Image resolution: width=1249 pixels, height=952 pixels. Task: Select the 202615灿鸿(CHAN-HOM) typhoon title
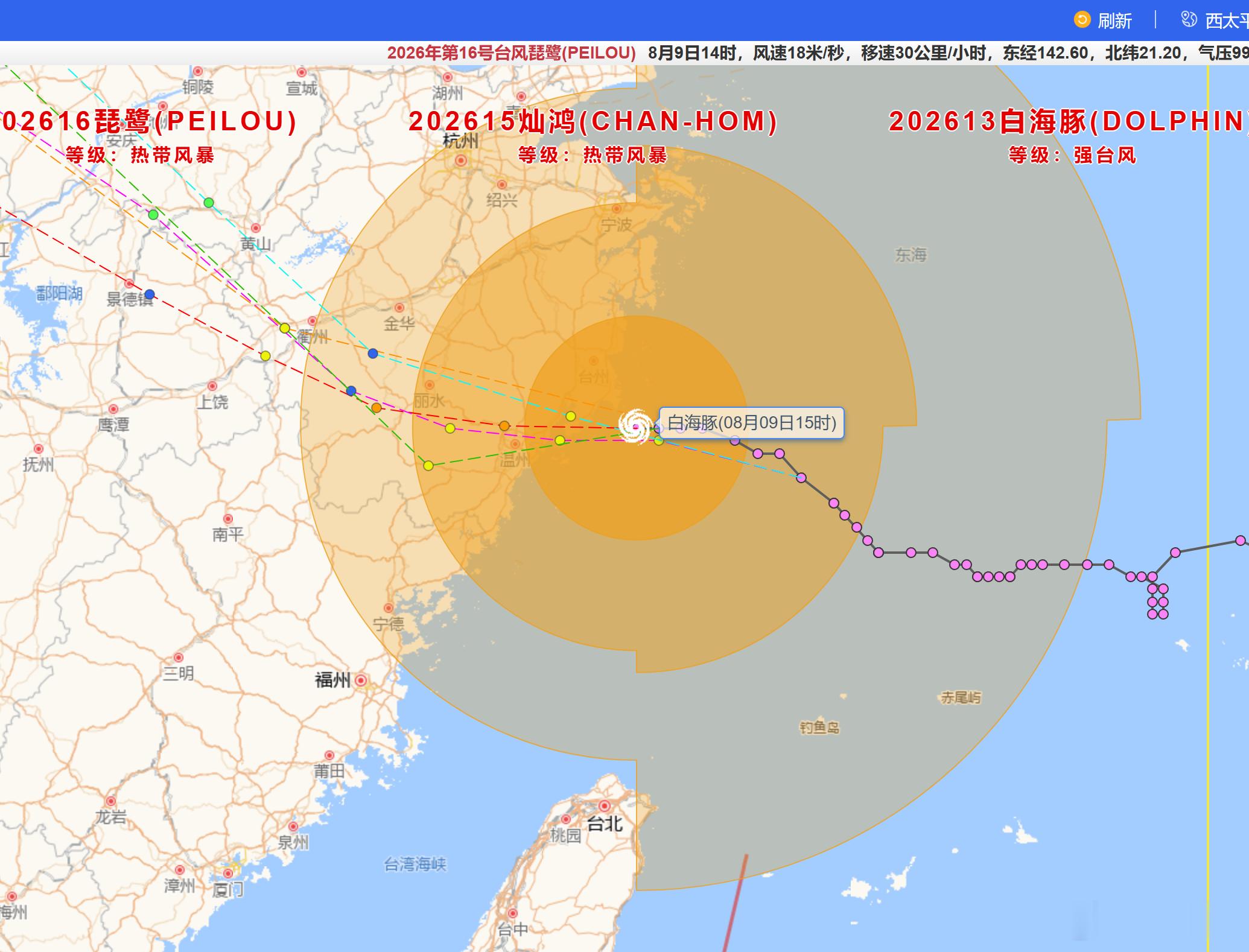pos(593,121)
